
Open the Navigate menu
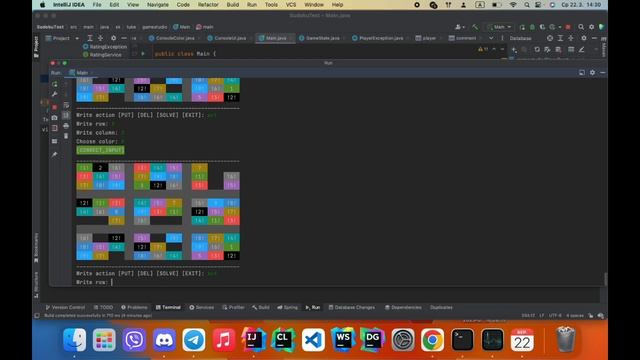click(158, 5)
